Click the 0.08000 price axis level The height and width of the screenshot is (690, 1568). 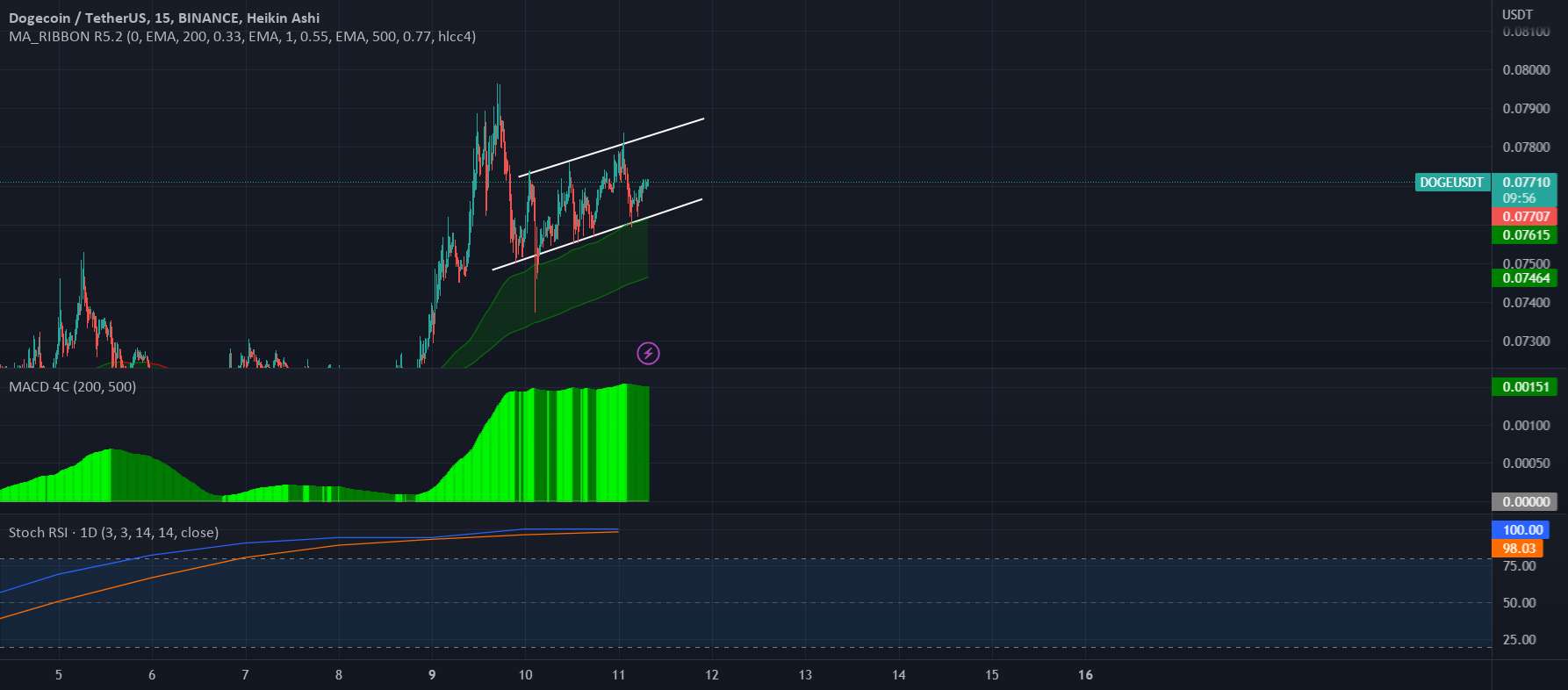tap(1526, 70)
